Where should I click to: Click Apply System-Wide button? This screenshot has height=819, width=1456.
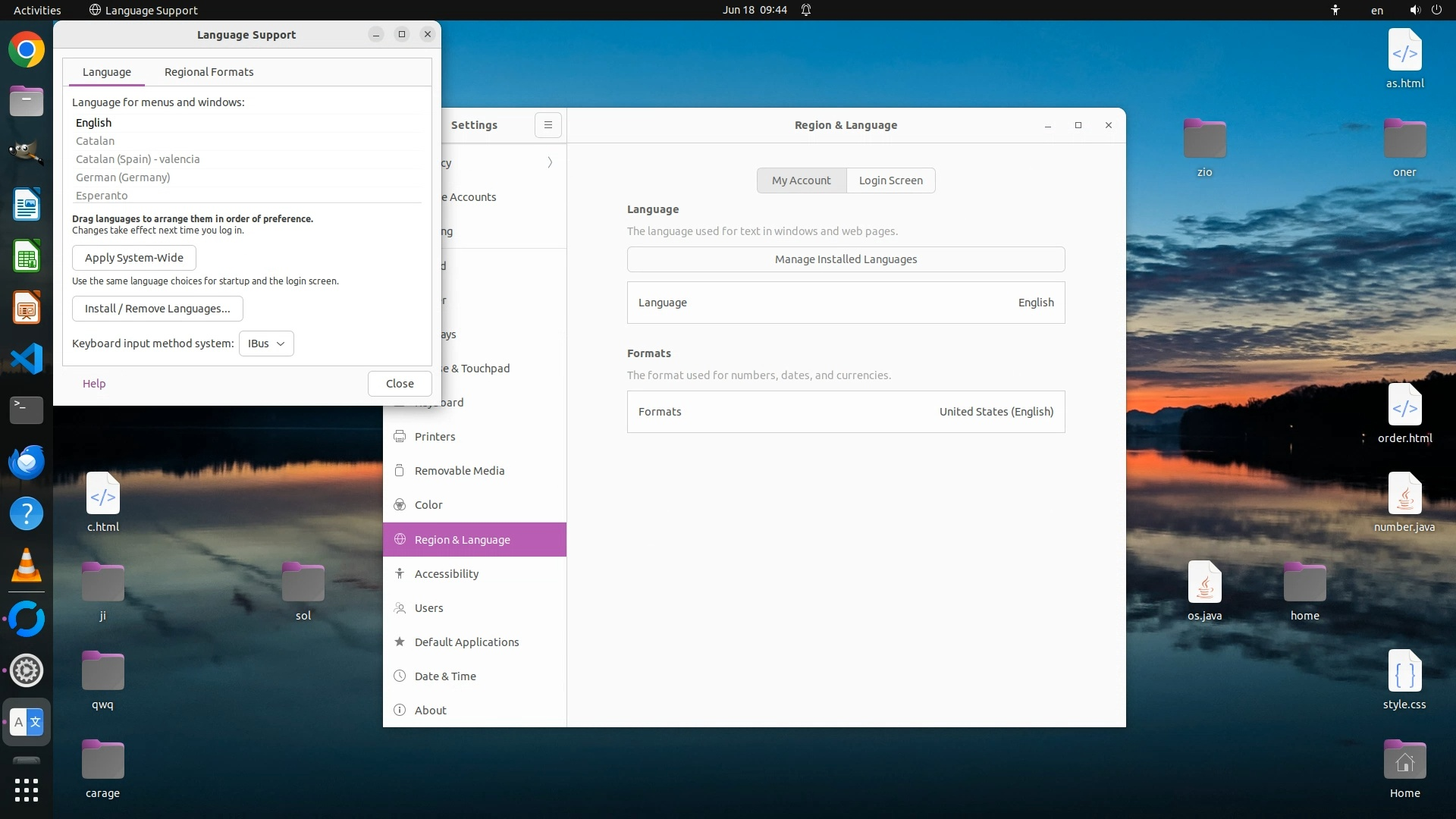(x=134, y=258)
